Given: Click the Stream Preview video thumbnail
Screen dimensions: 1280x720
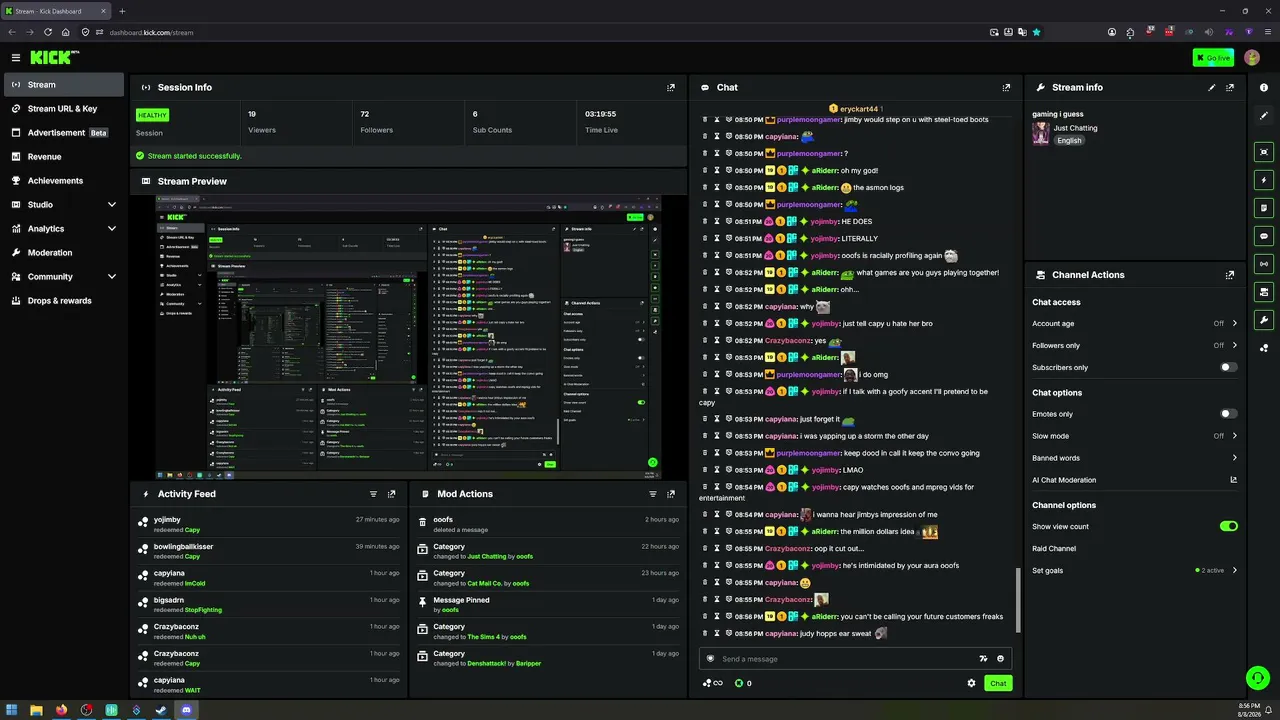Looking at the screenshot, I should click(x=408, y=338).
